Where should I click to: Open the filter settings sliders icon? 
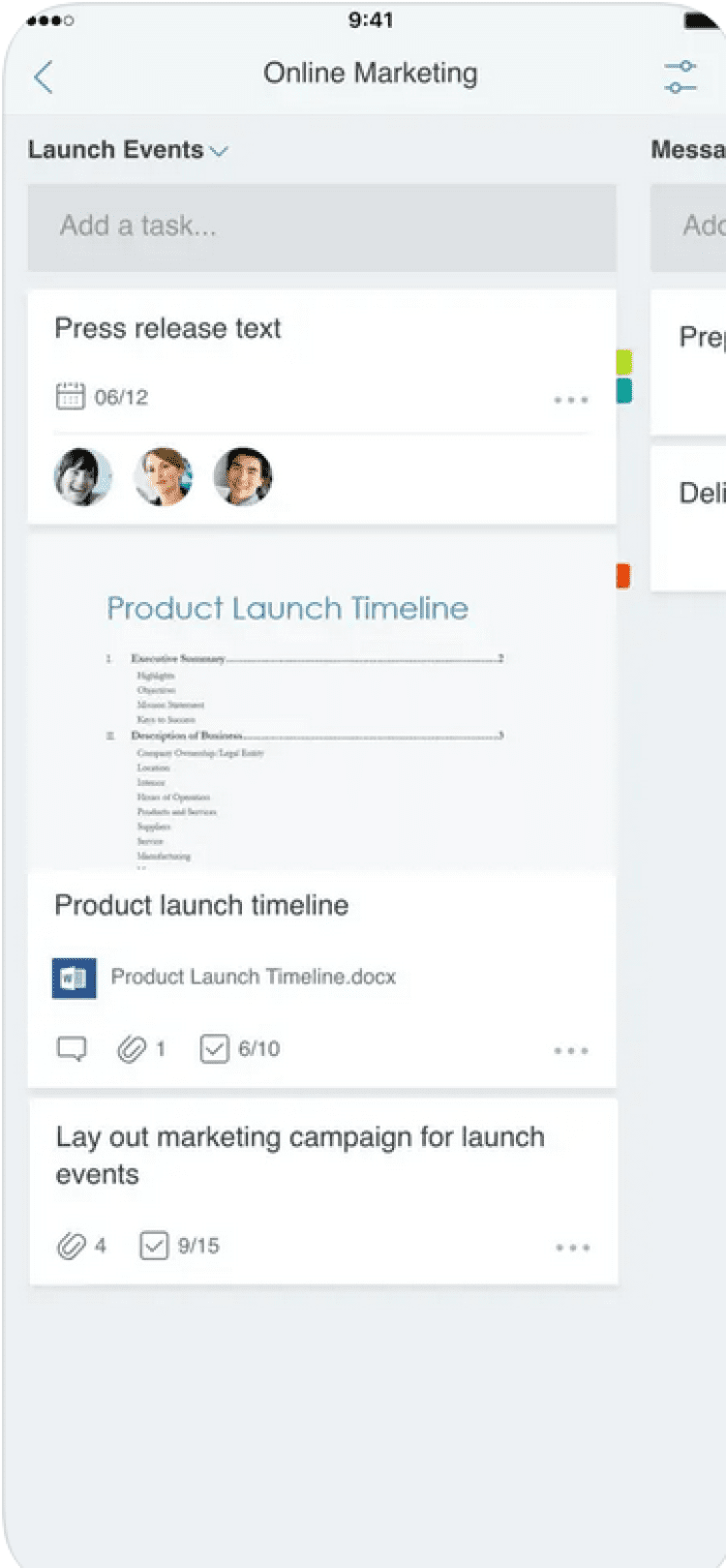point(681,76)
